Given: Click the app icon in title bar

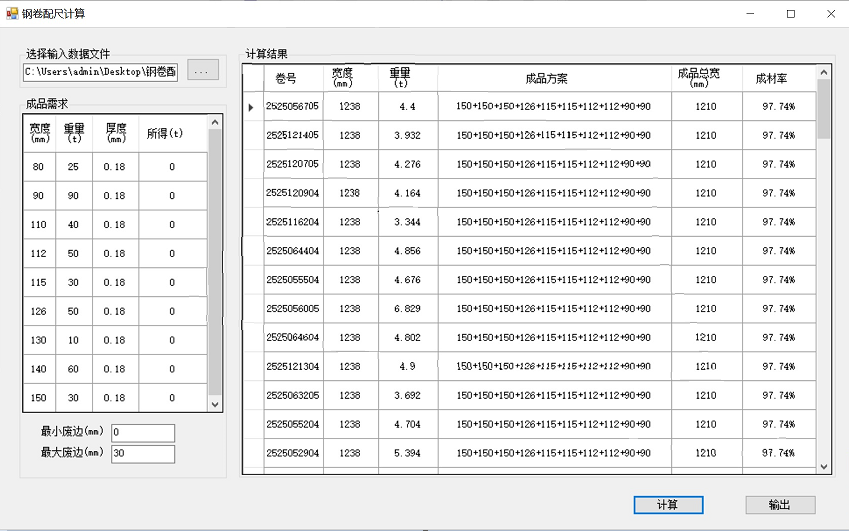Looking at the screenshot, I should 12,13.
